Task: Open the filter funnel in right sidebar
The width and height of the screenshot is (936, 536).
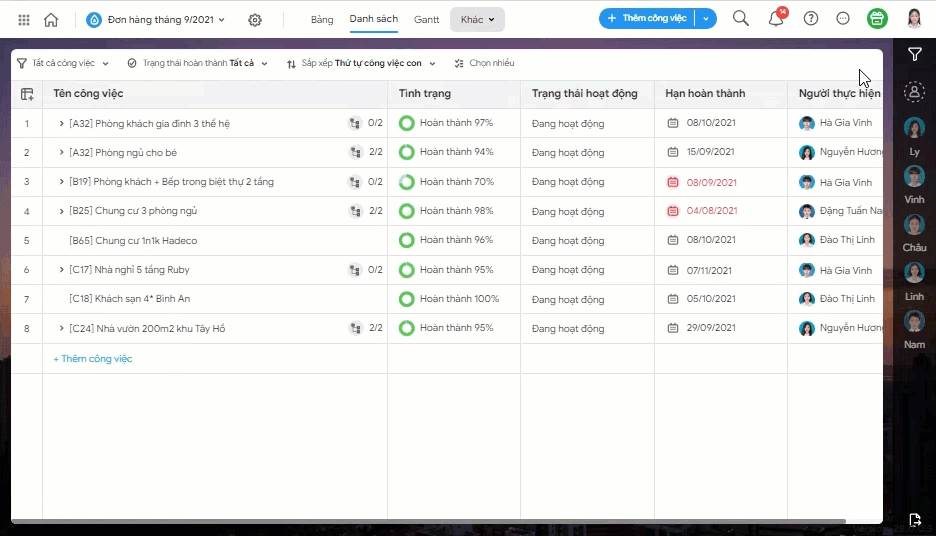Action: click(915, 54)
